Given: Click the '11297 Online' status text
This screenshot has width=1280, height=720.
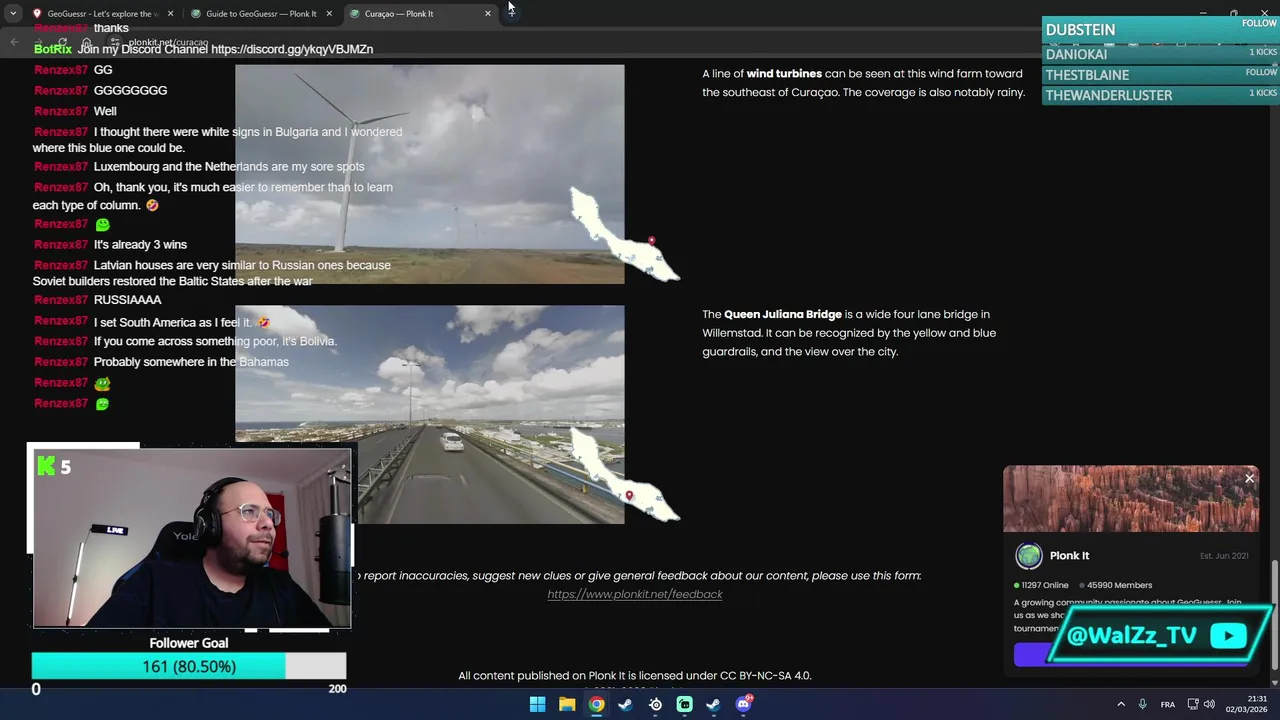Looking at the screenshot, I should [1045, 585].
